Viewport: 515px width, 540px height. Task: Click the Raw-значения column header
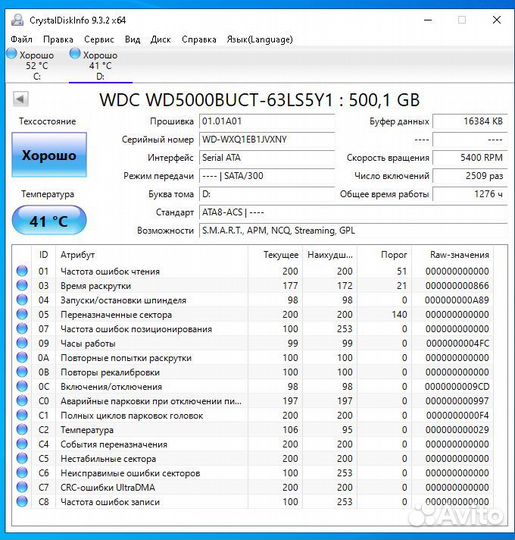453,255
